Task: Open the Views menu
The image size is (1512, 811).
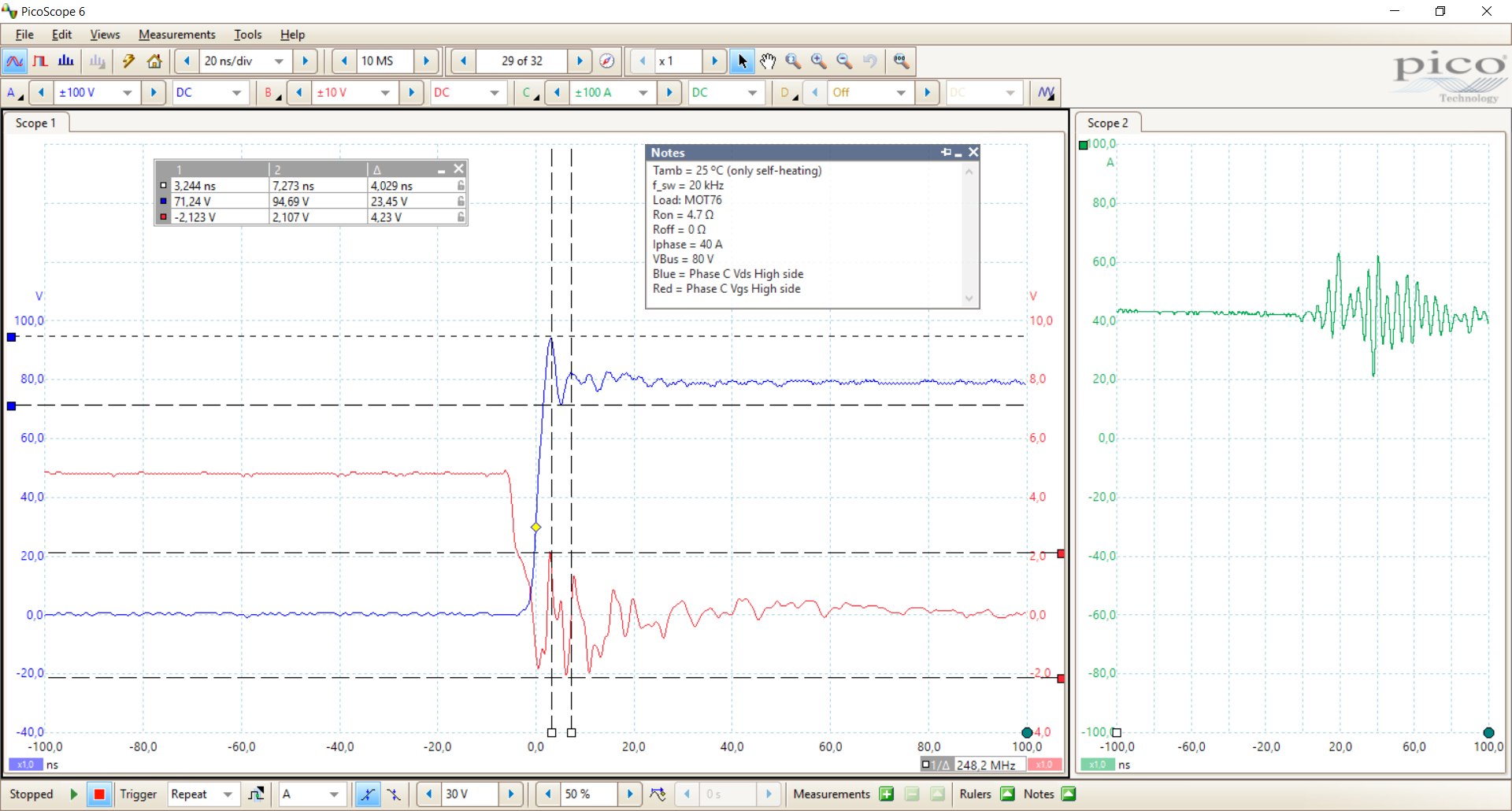Action: tap(105, 35)
